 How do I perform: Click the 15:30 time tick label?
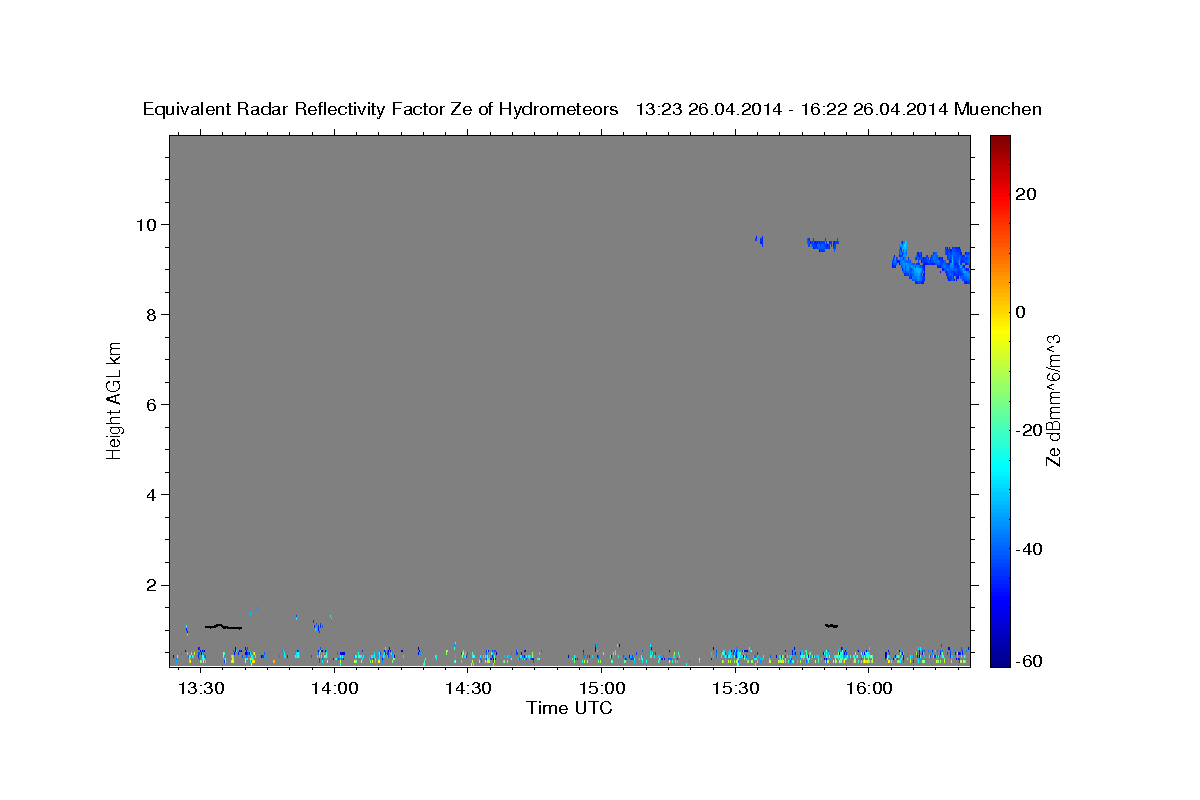736,689
